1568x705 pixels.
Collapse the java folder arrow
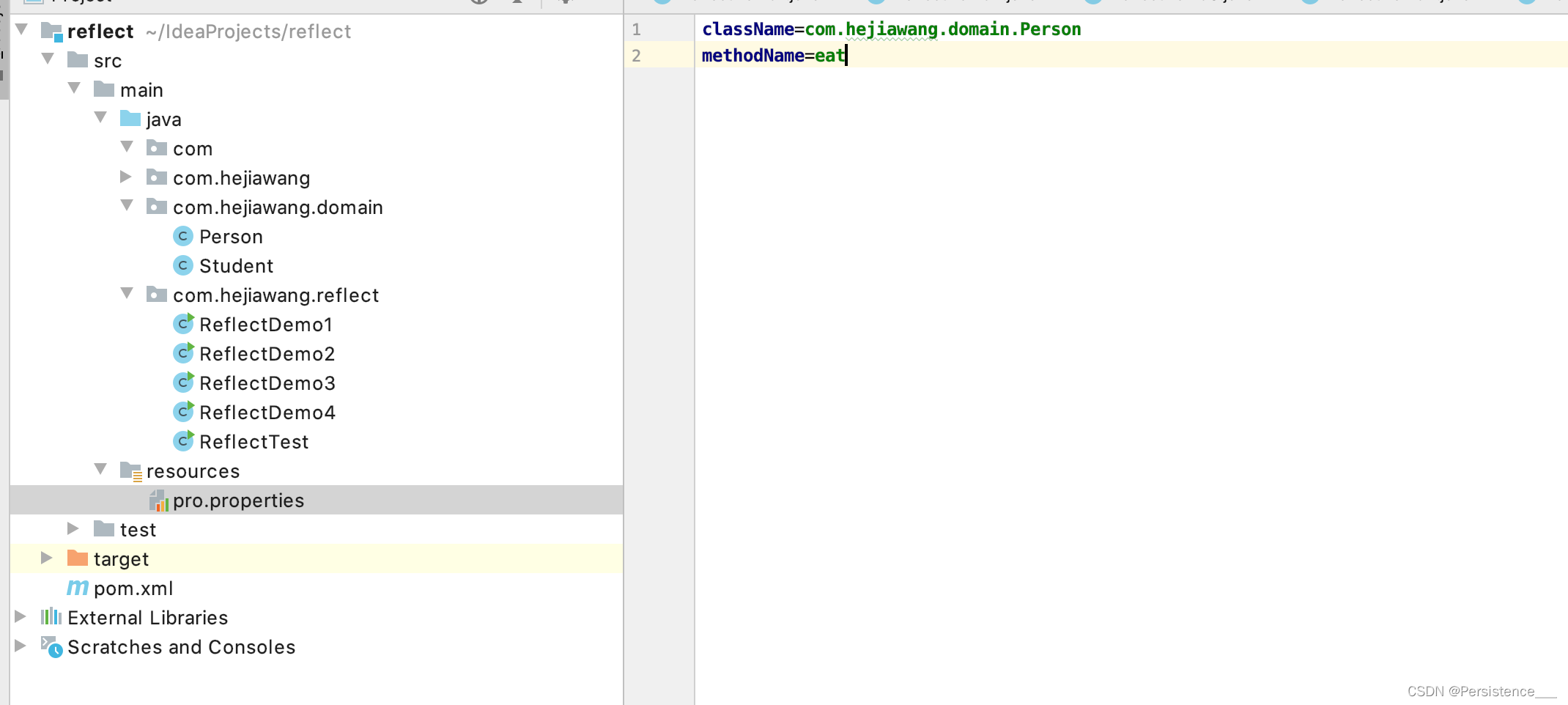pyautogui.click(x=100, y=117)
